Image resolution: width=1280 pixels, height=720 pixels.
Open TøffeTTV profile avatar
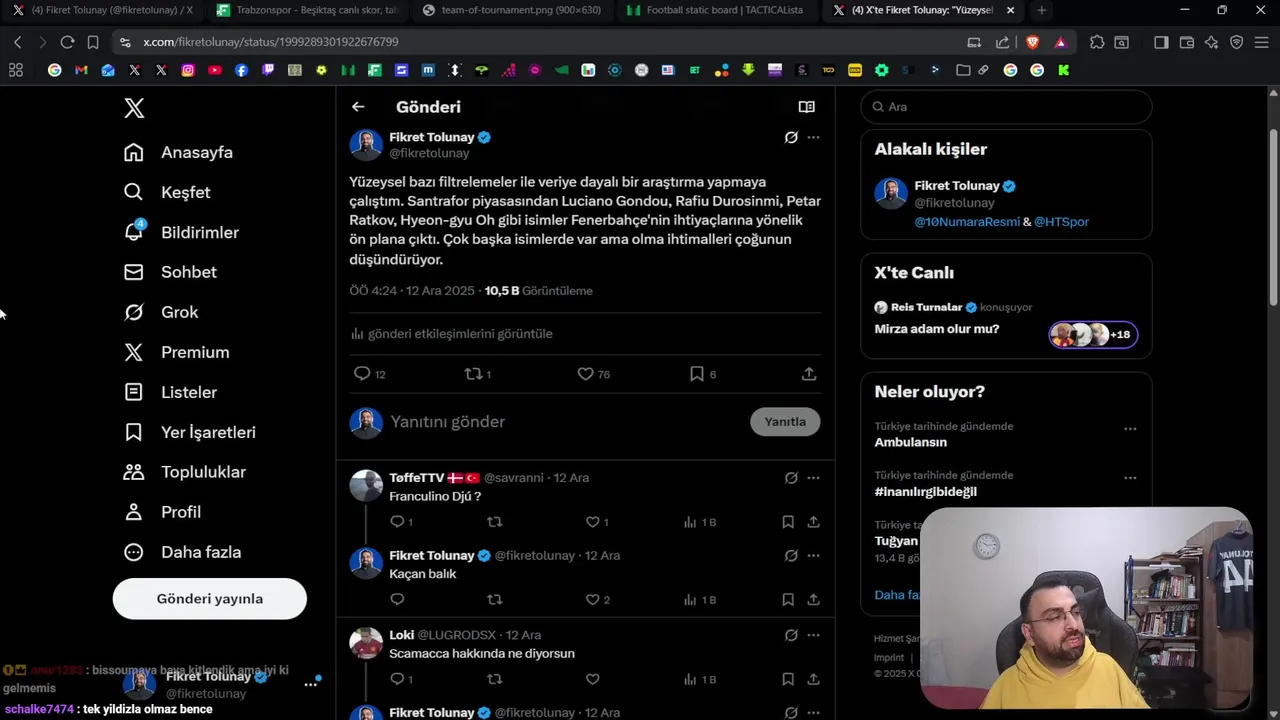tap(366, 486)
